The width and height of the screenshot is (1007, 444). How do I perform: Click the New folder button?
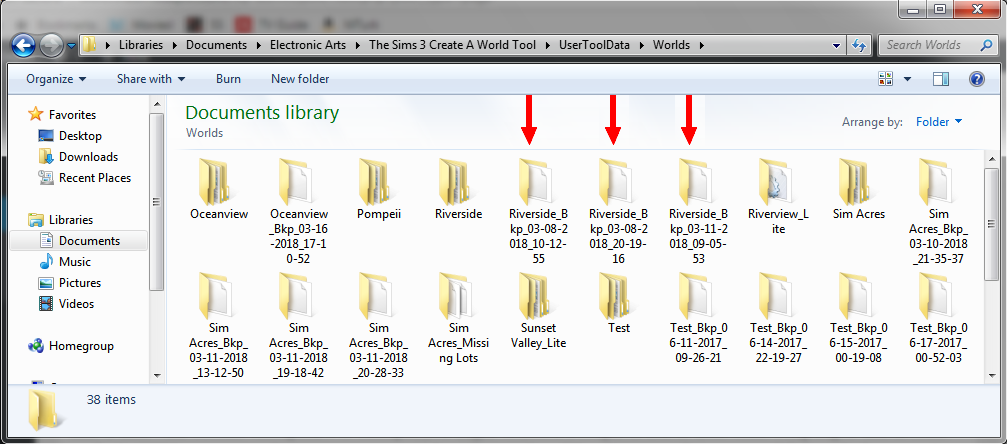(x=300, y=79)
